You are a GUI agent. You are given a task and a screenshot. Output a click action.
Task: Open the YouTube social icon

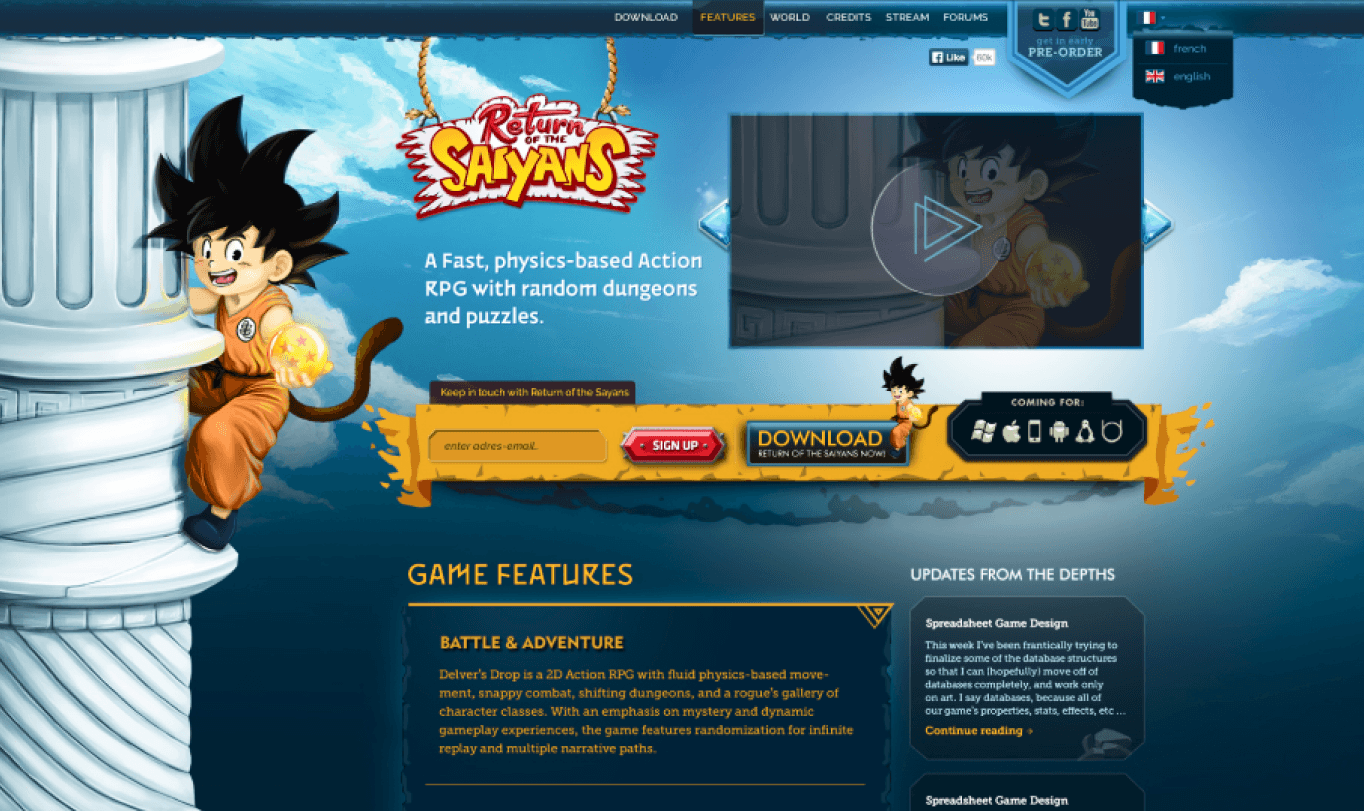(x=1089, y=20)
